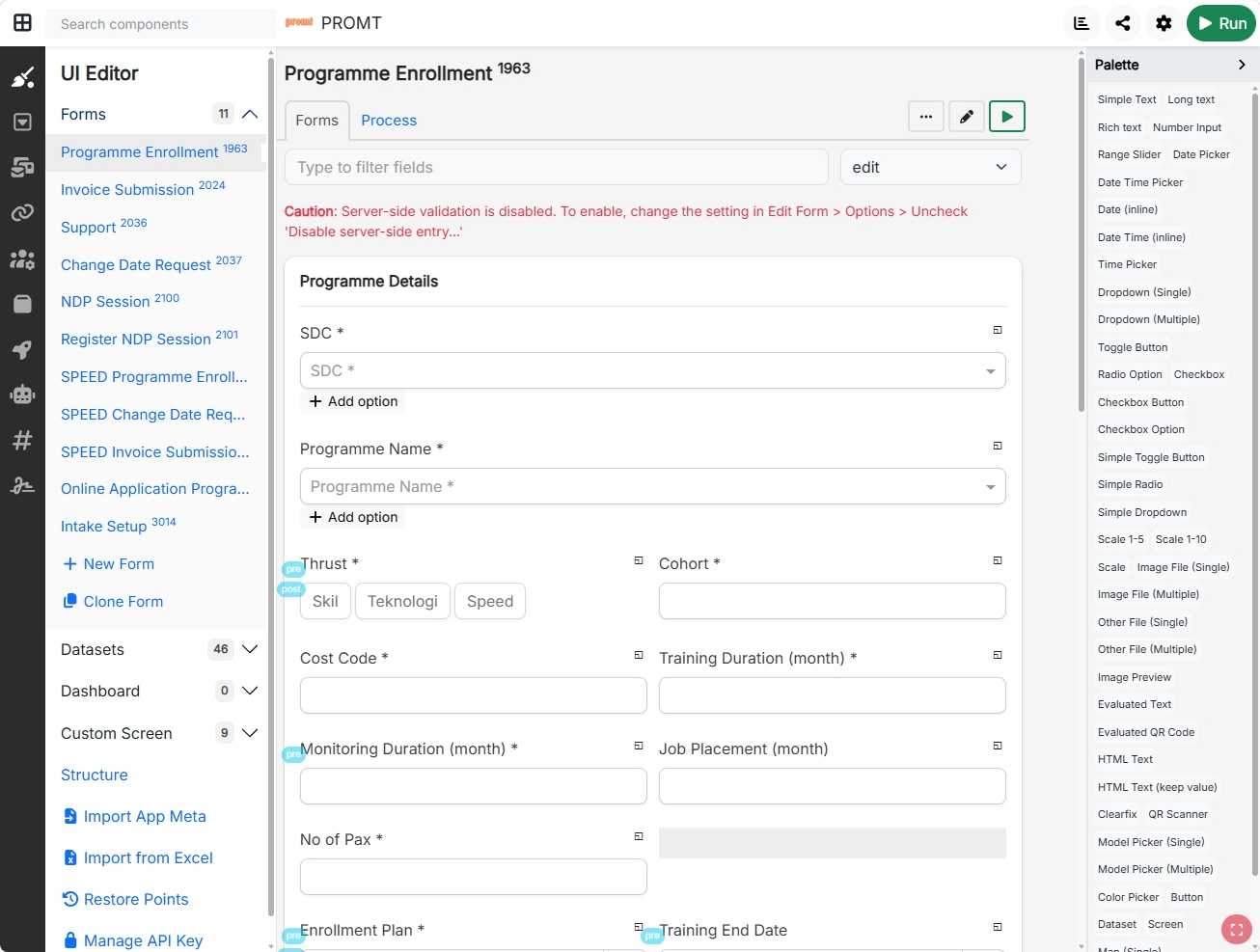Collapse the Palette panel arrow
Viewport: 1260px width, 952px height.
tap(1242, 65)
